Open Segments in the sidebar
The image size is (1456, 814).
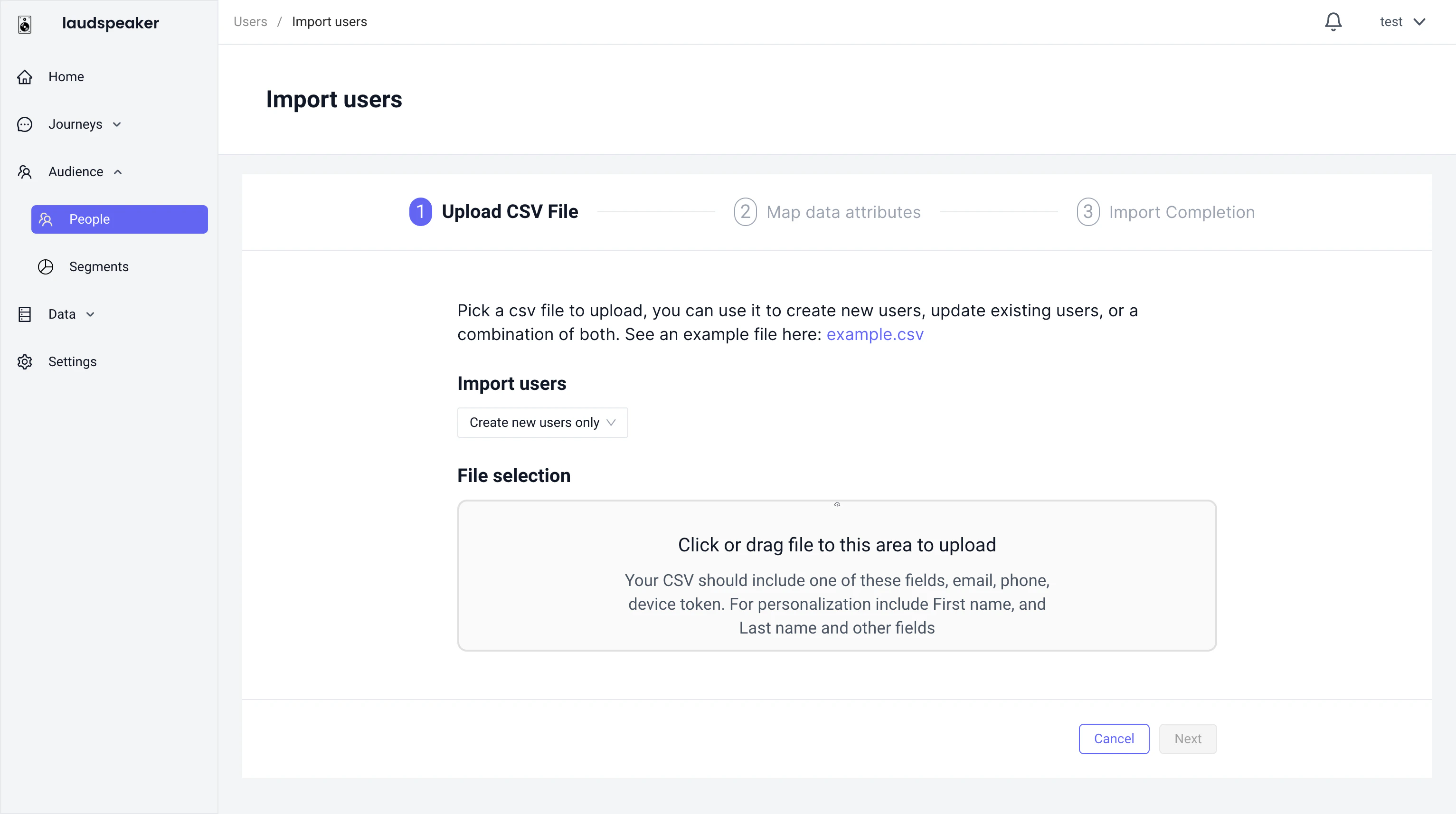click(98, 267)
